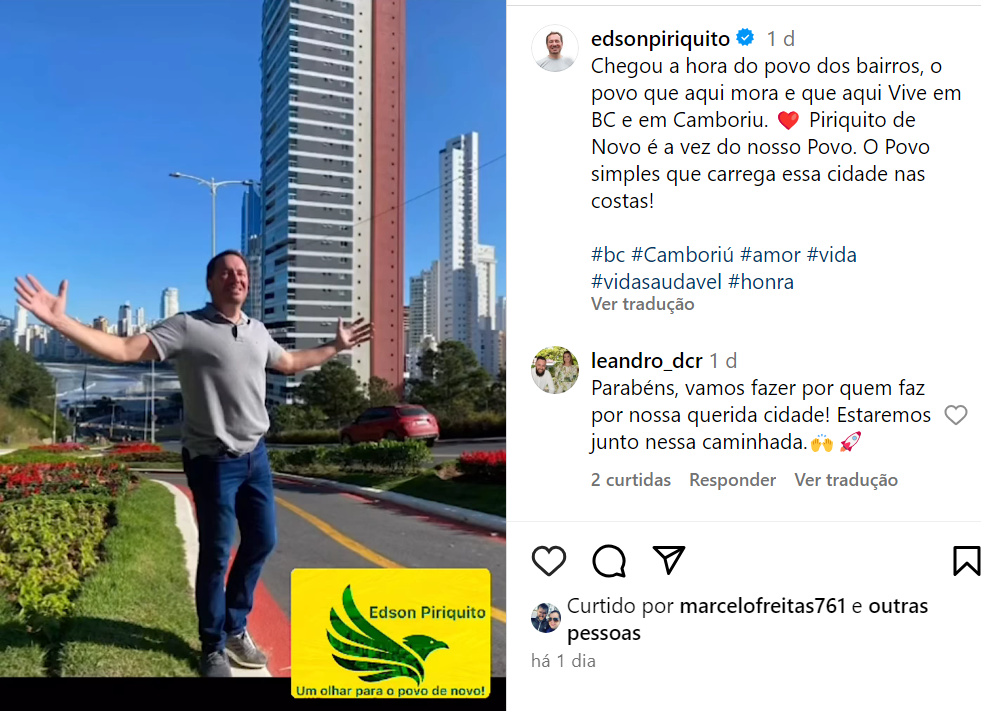
Task: Show translation of leandro_dcr's comment
Action: pyautogui.click(x=846, y=480)
